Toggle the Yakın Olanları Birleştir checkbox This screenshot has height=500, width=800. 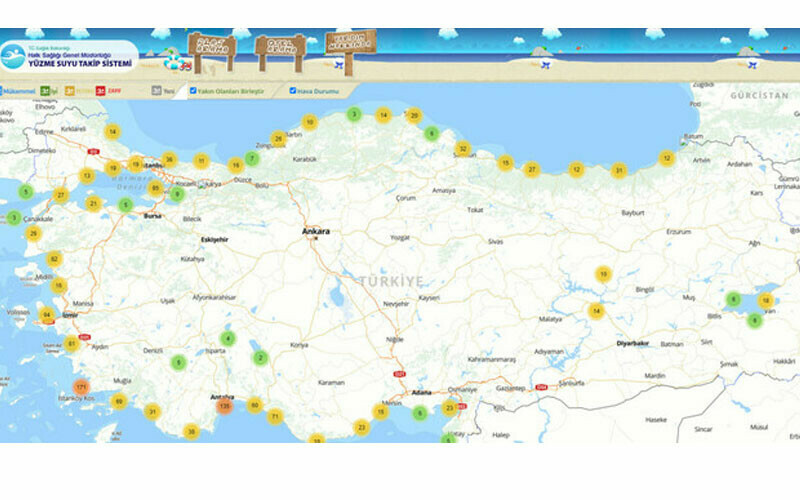point(194,90)
